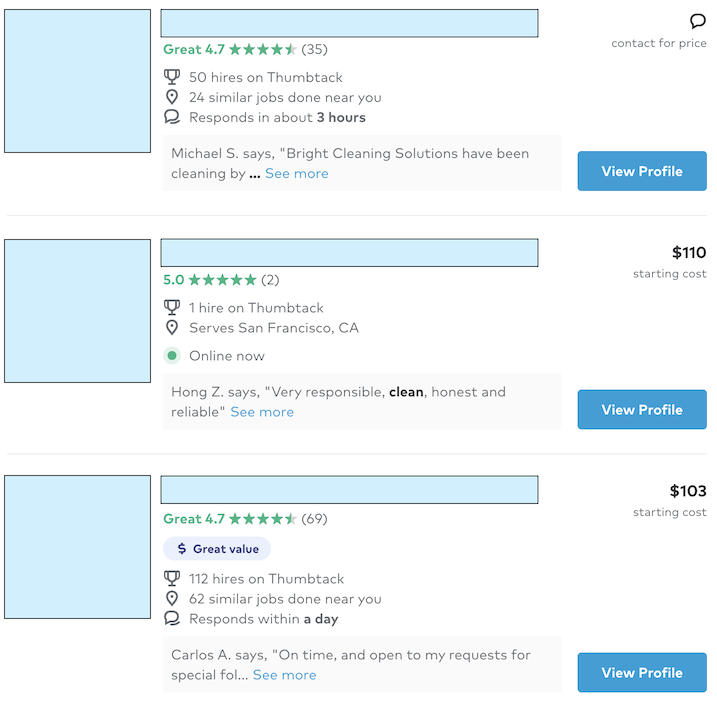
Task: View Profile of the $103 starting cost pro
Action: pos(642,673)
